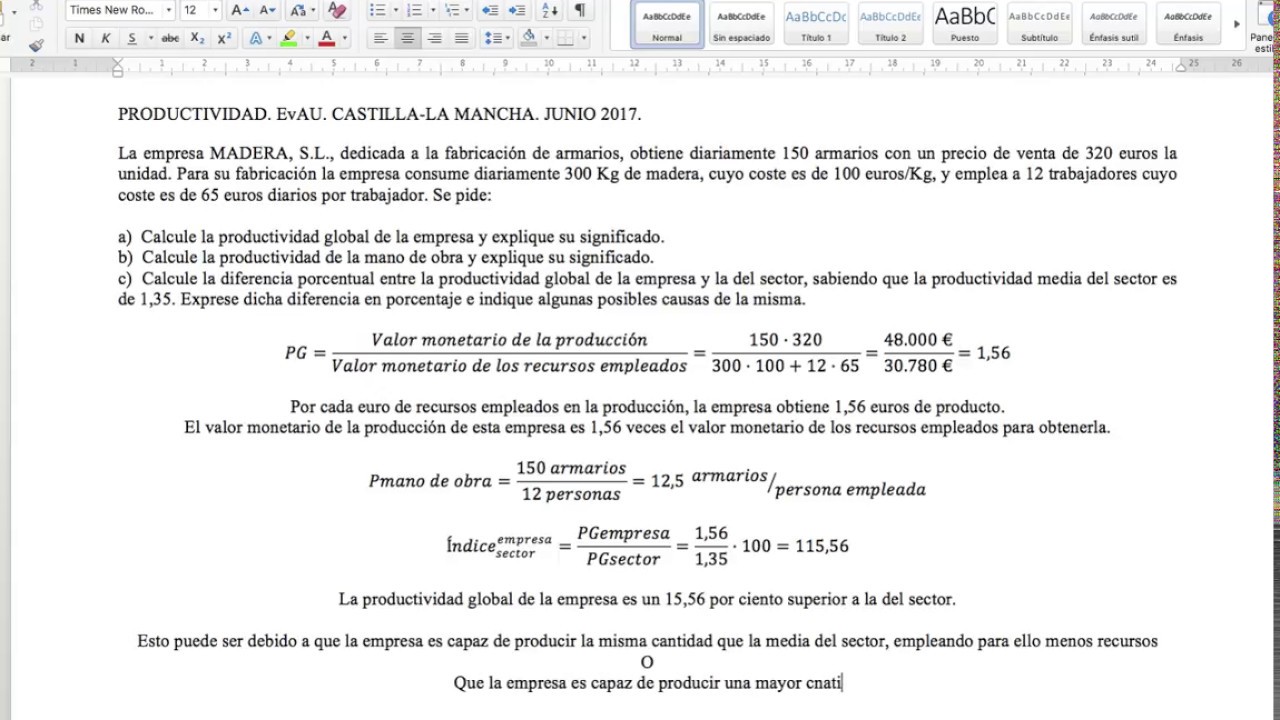Open the bullet list style dropdown arrow
Screen dimensions: 1280x720
397,10
